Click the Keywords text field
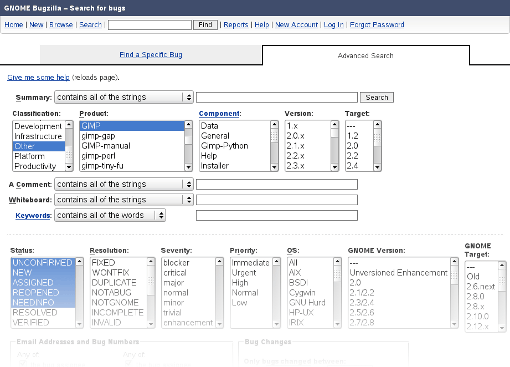This screenshot has height=367, width=510. [277, 215]
